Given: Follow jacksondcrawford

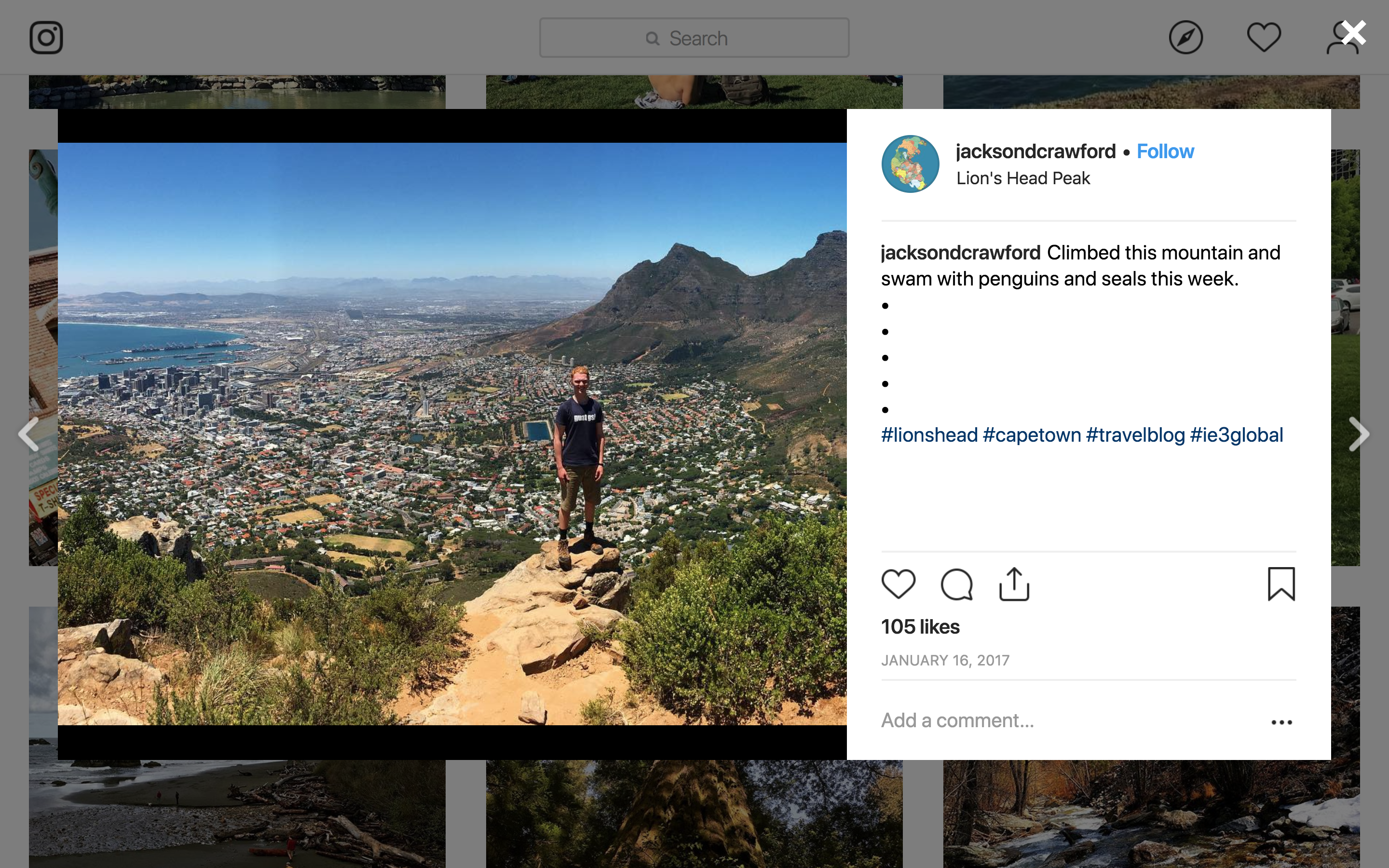Looking at the screenshot, I should [x=1165, y=151].
